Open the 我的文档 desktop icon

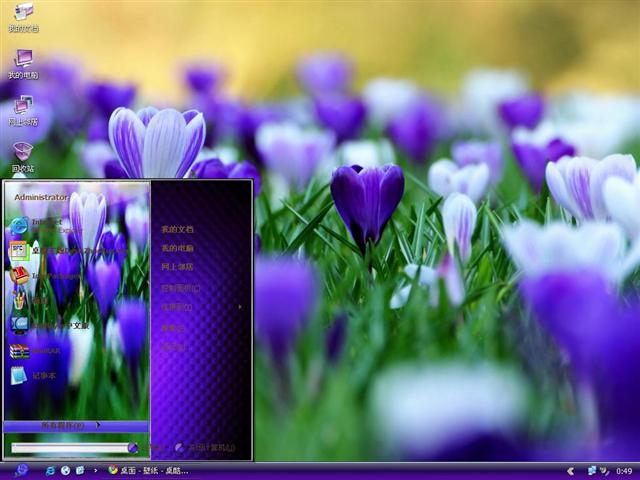coord(23,16)
